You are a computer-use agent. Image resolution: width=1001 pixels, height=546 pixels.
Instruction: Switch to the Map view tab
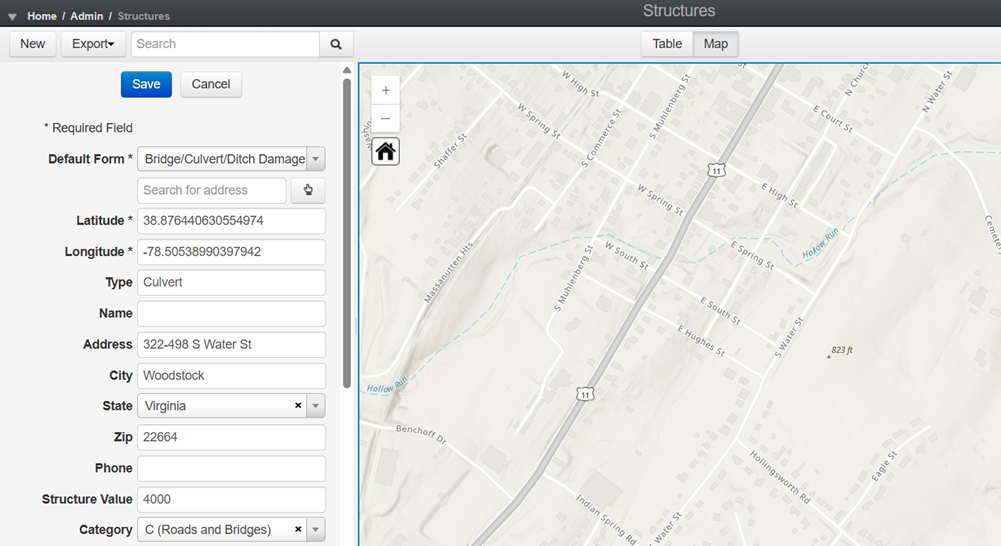pos(716,44)
